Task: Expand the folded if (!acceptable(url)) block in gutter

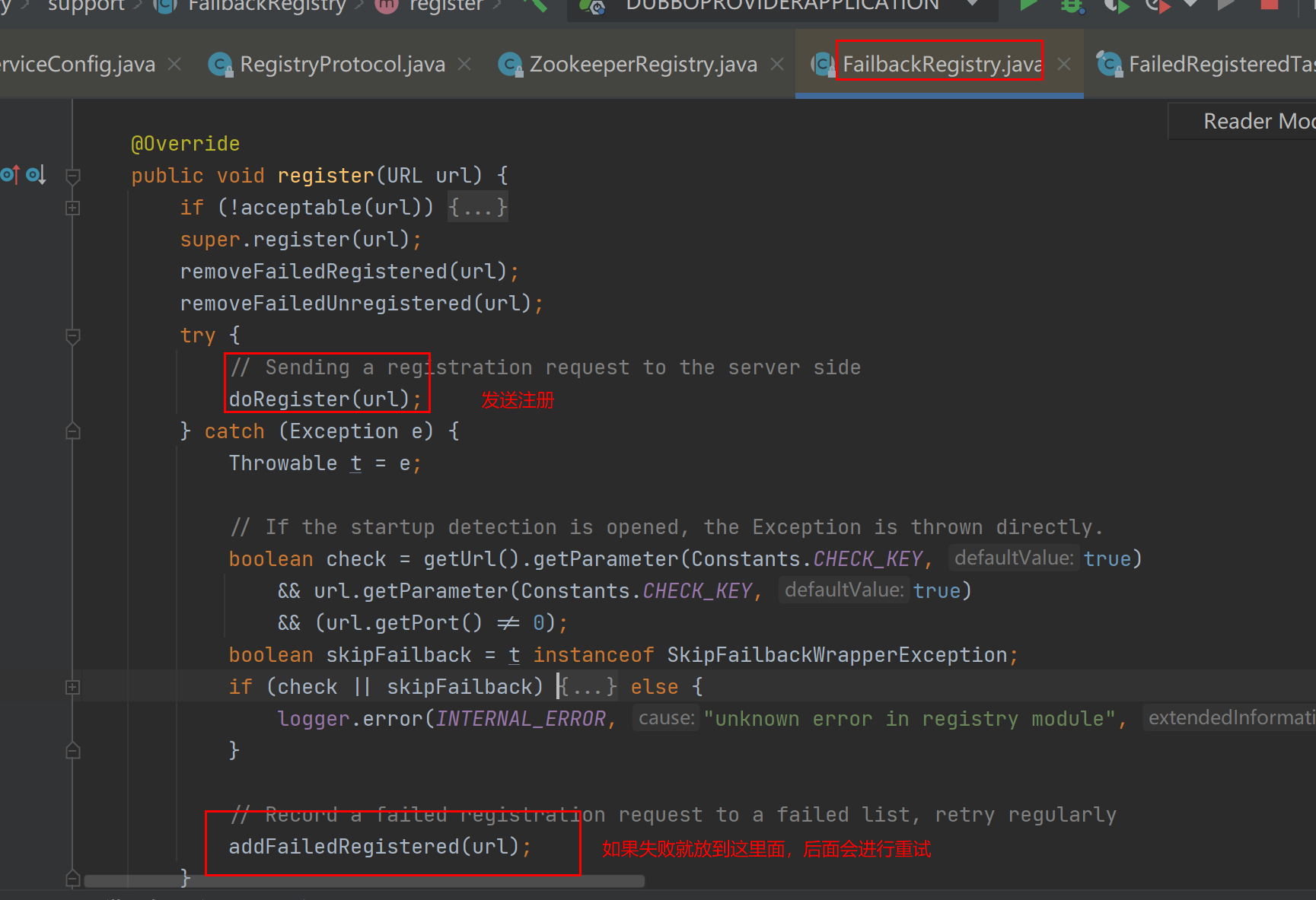Action: 73,208
